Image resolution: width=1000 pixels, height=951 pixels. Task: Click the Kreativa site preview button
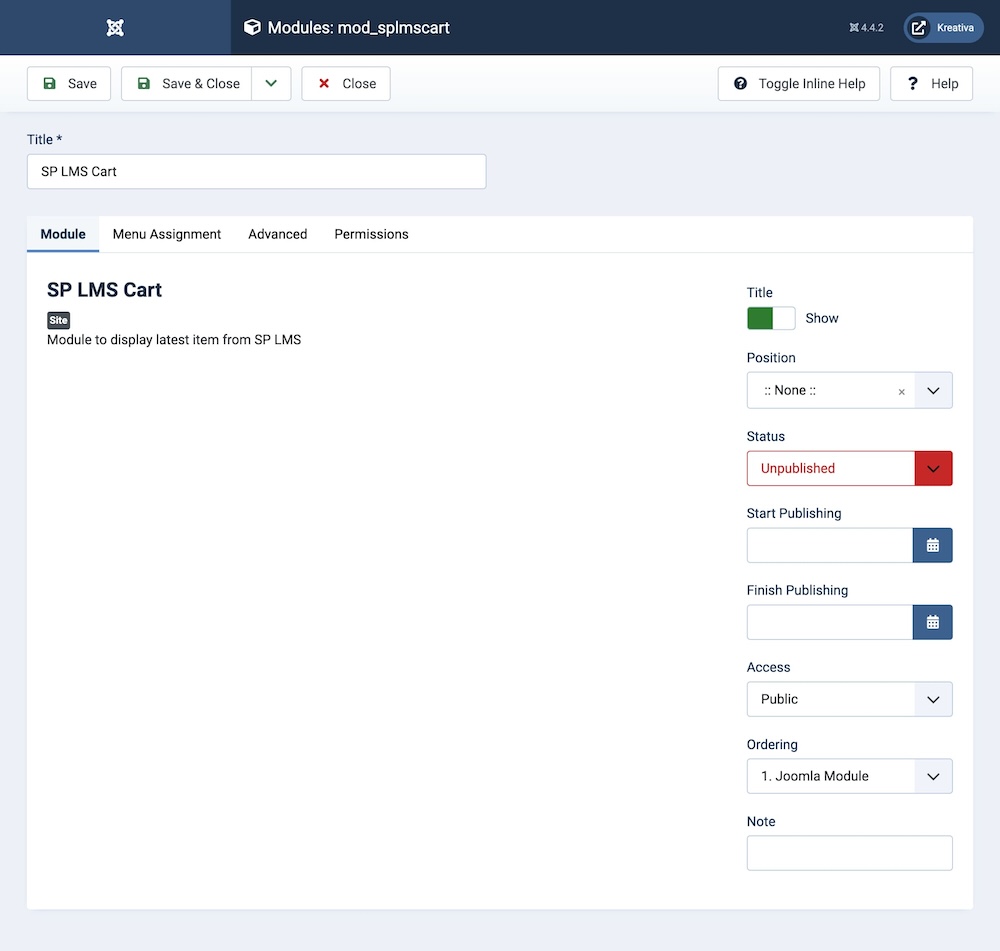pos(943,28)
